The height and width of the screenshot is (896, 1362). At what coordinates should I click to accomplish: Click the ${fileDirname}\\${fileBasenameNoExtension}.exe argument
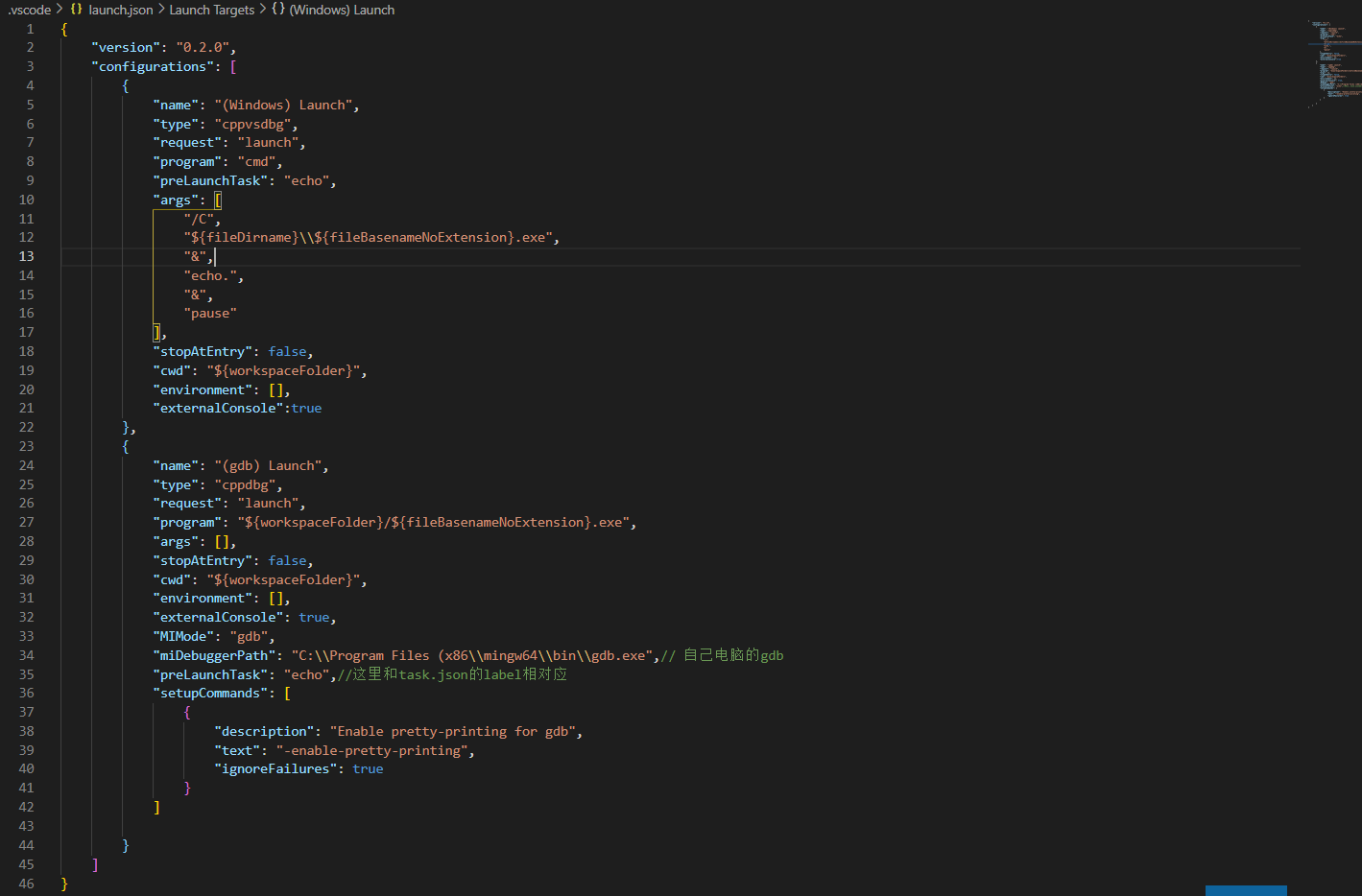[x=368, y=237]
